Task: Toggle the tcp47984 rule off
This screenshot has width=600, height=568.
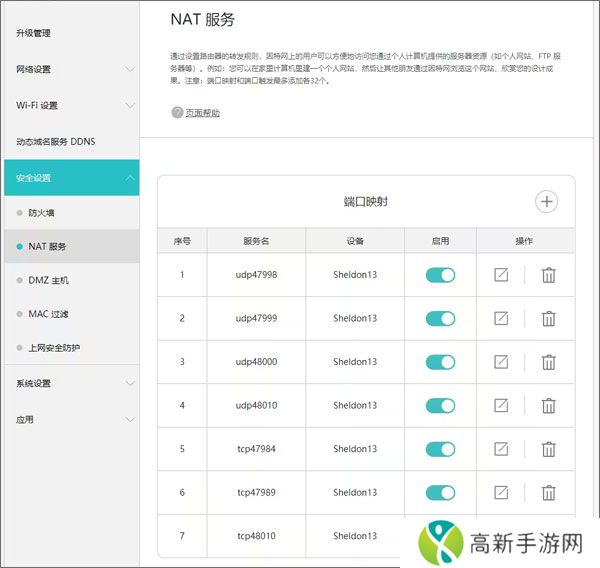Action: point(440,449)
